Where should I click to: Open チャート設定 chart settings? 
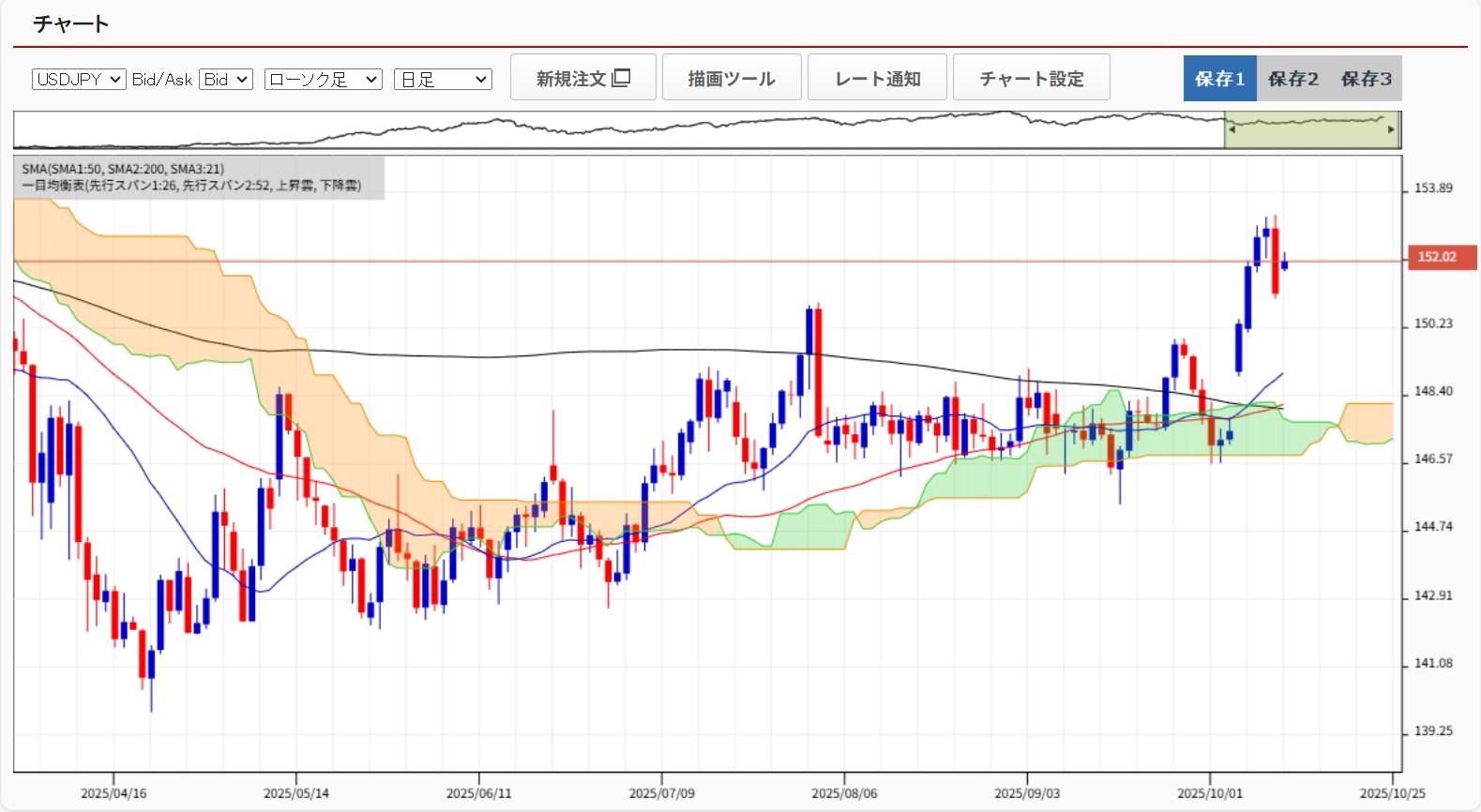pos(1031,78)
